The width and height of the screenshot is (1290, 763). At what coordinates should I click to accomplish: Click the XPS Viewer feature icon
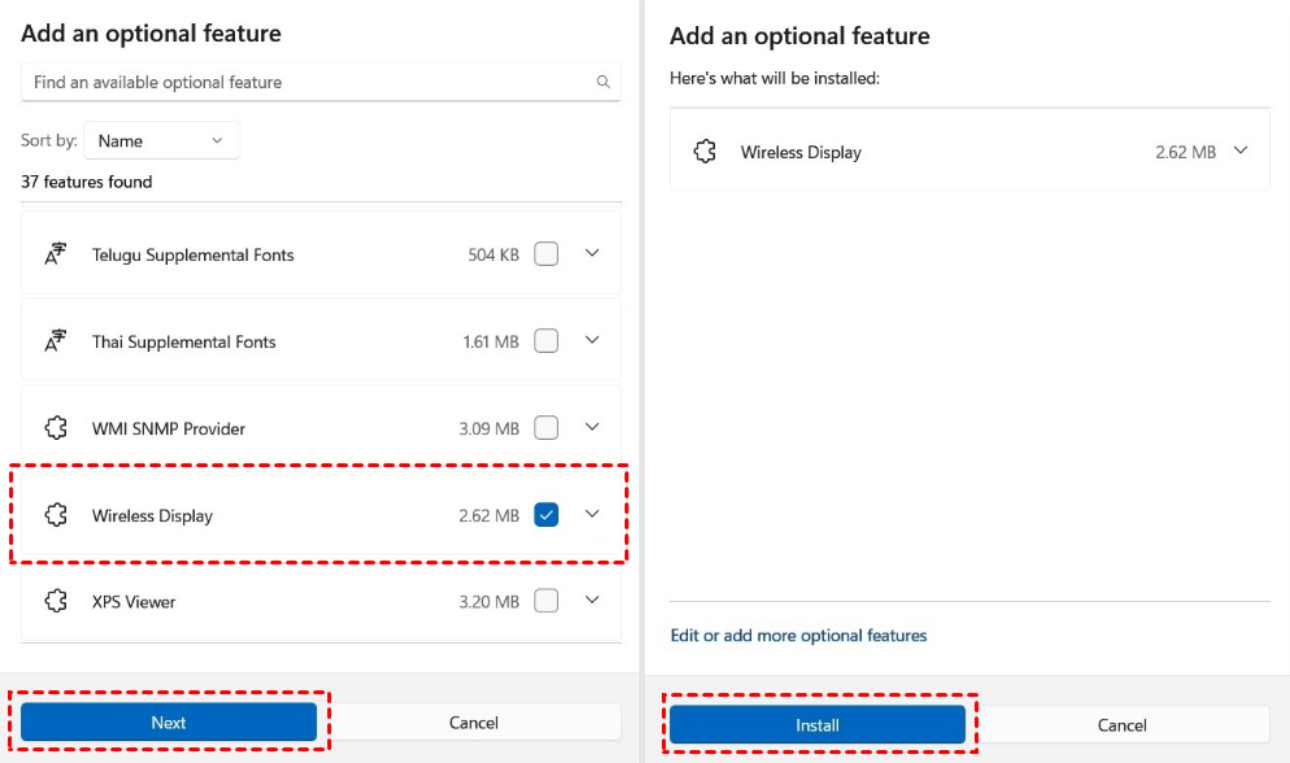click(56, 601)
